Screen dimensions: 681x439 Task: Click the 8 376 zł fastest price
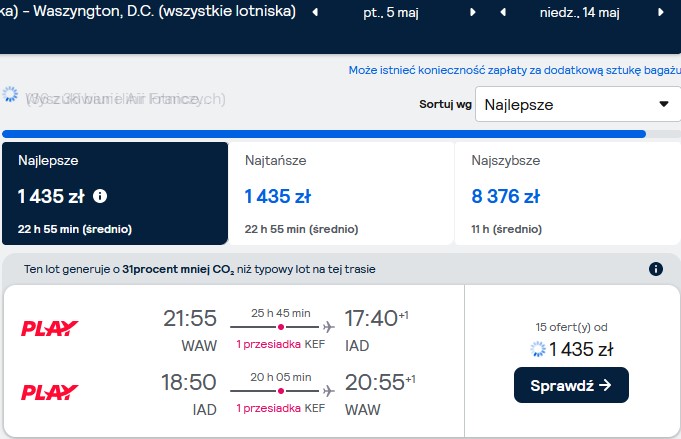tap(506, 196)
